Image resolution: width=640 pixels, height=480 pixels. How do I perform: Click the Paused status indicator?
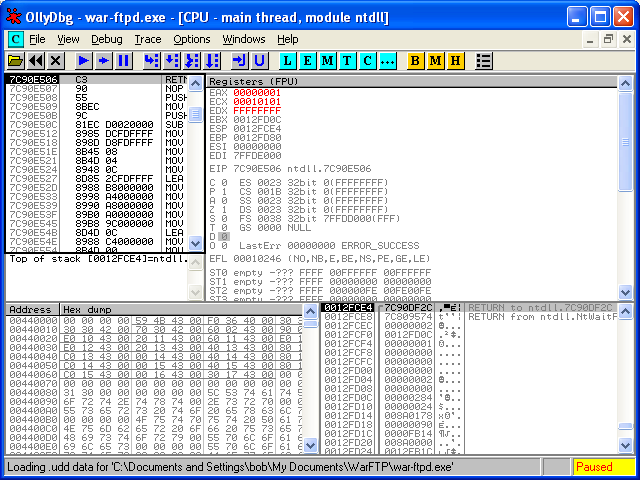tap(604, 467)
